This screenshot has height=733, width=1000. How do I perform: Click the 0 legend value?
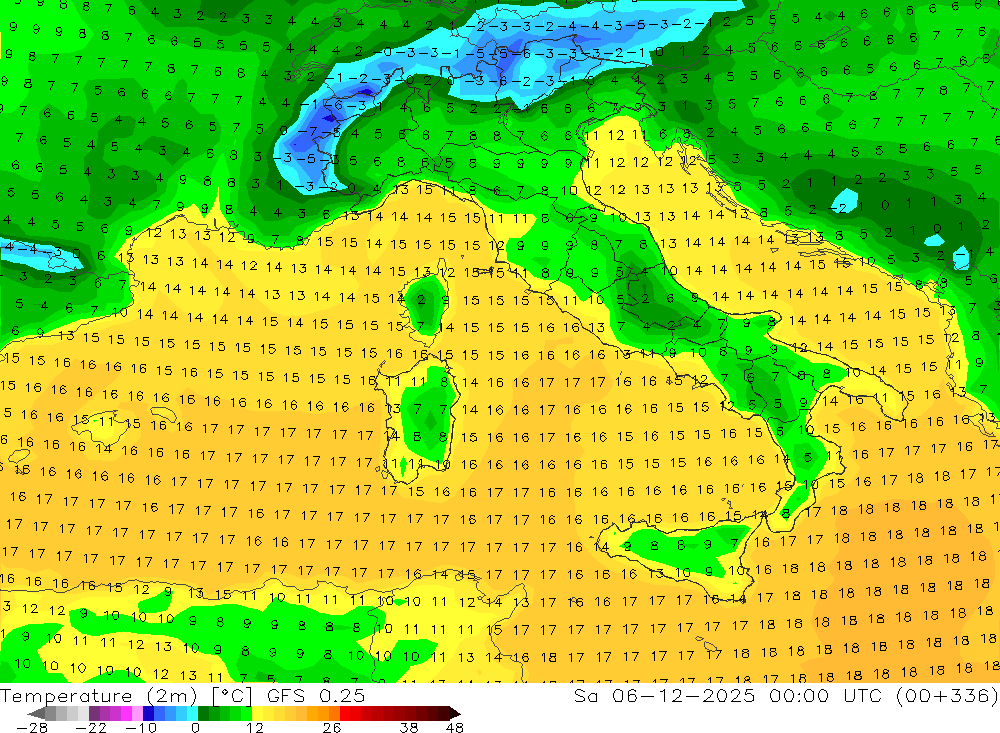(195, 727)
